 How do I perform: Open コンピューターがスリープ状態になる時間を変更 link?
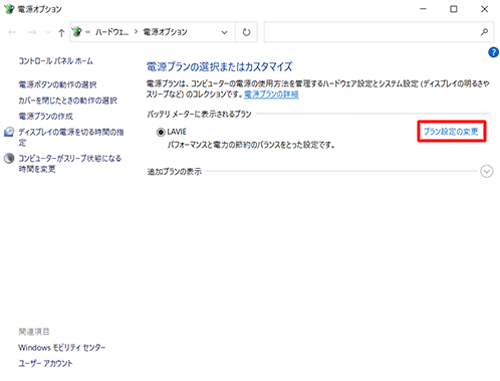[x=70, y=163]
